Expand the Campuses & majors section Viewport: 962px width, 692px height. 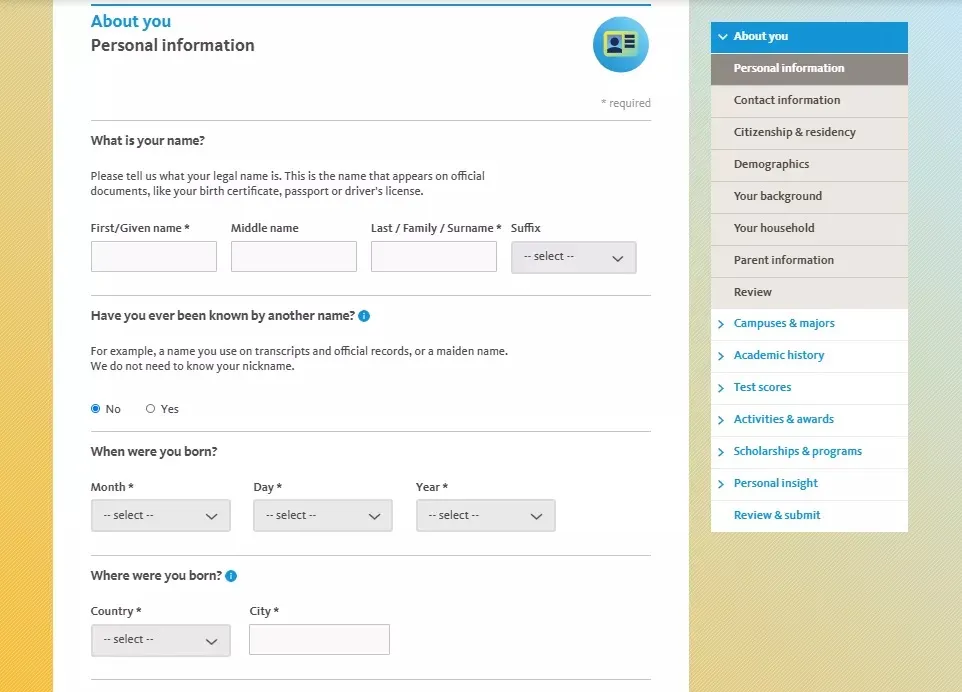point(783,324)
